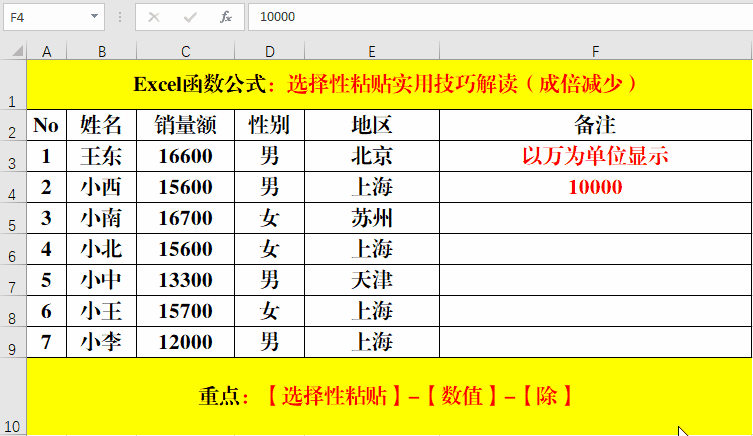753x436 pixels.
Task: Click the footer note '重点：【选择性粘贴】'
Action: pyautogui.click(x=389, y=396)
